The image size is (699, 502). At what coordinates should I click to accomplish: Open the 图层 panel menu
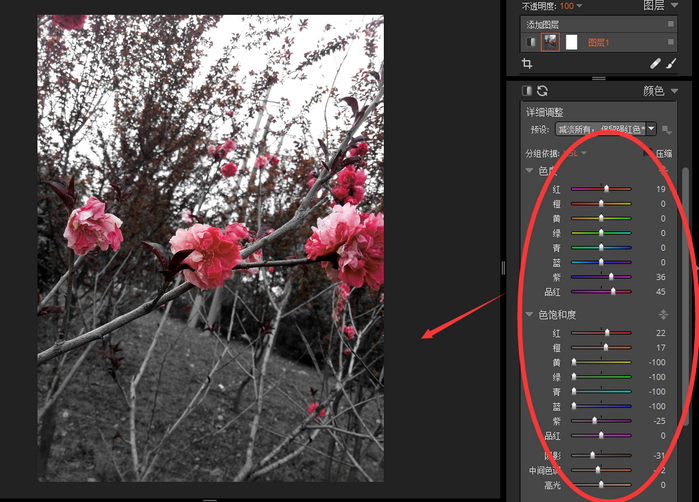(x=672, y=5)
